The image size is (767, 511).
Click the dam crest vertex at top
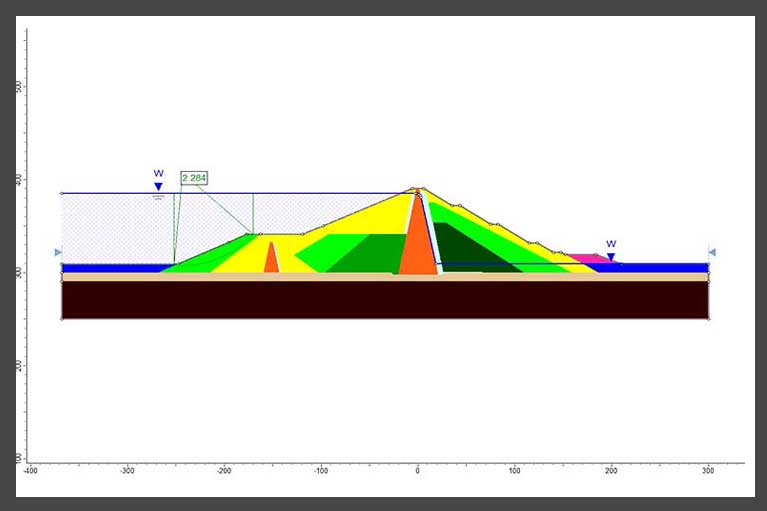tap(417, 188)
